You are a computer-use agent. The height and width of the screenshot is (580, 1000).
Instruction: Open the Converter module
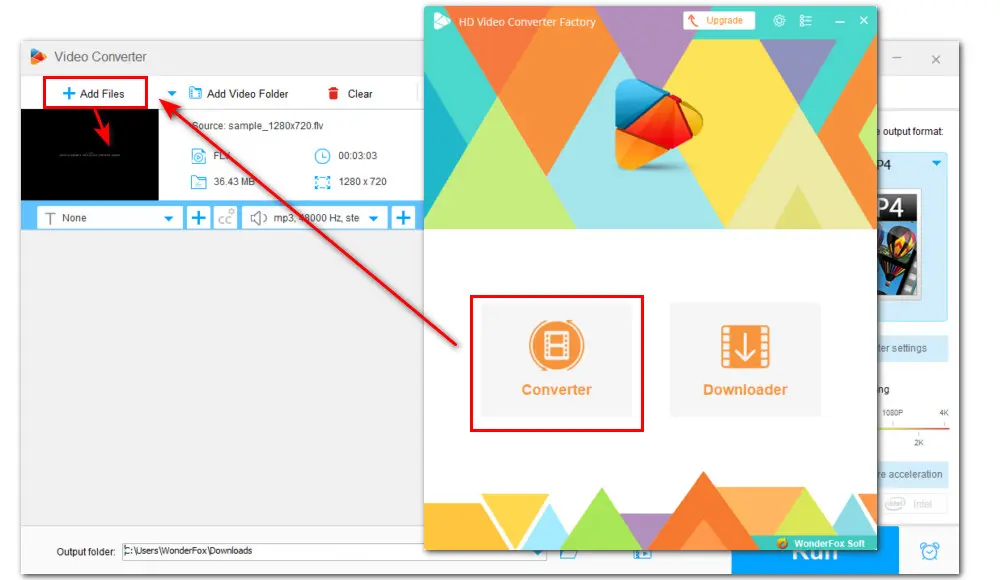pyautogui.click(x=556, y=362)
